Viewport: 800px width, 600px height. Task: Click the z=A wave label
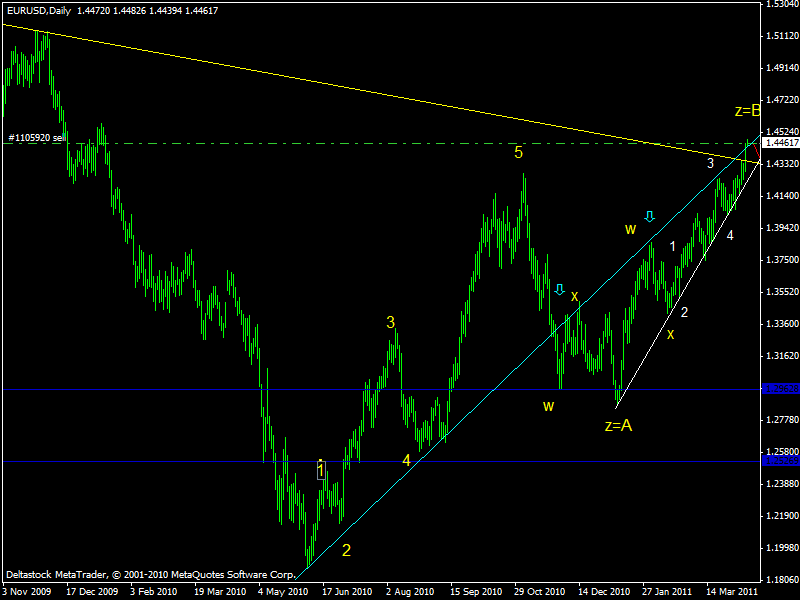coord(618,425)
